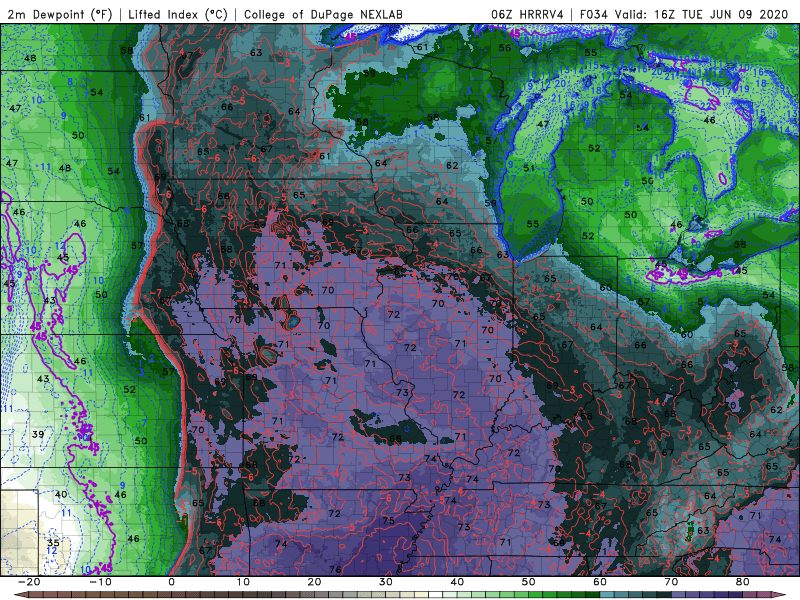
Task: Click the "College of DuPage NEXLAB" header text
Action: [x=323, y=14]
